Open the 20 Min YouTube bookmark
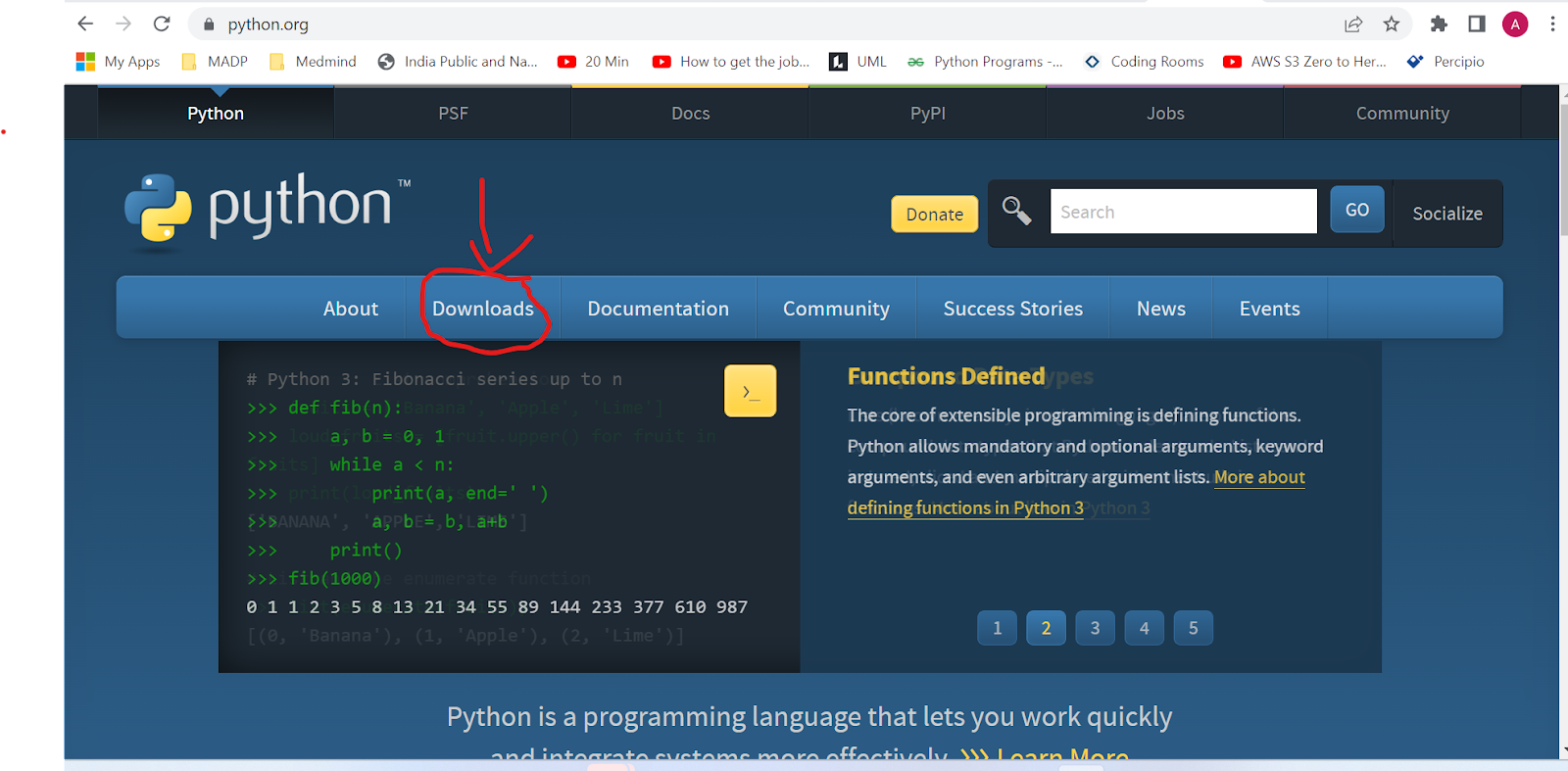The image size is (1568, 771). (593, 62)
